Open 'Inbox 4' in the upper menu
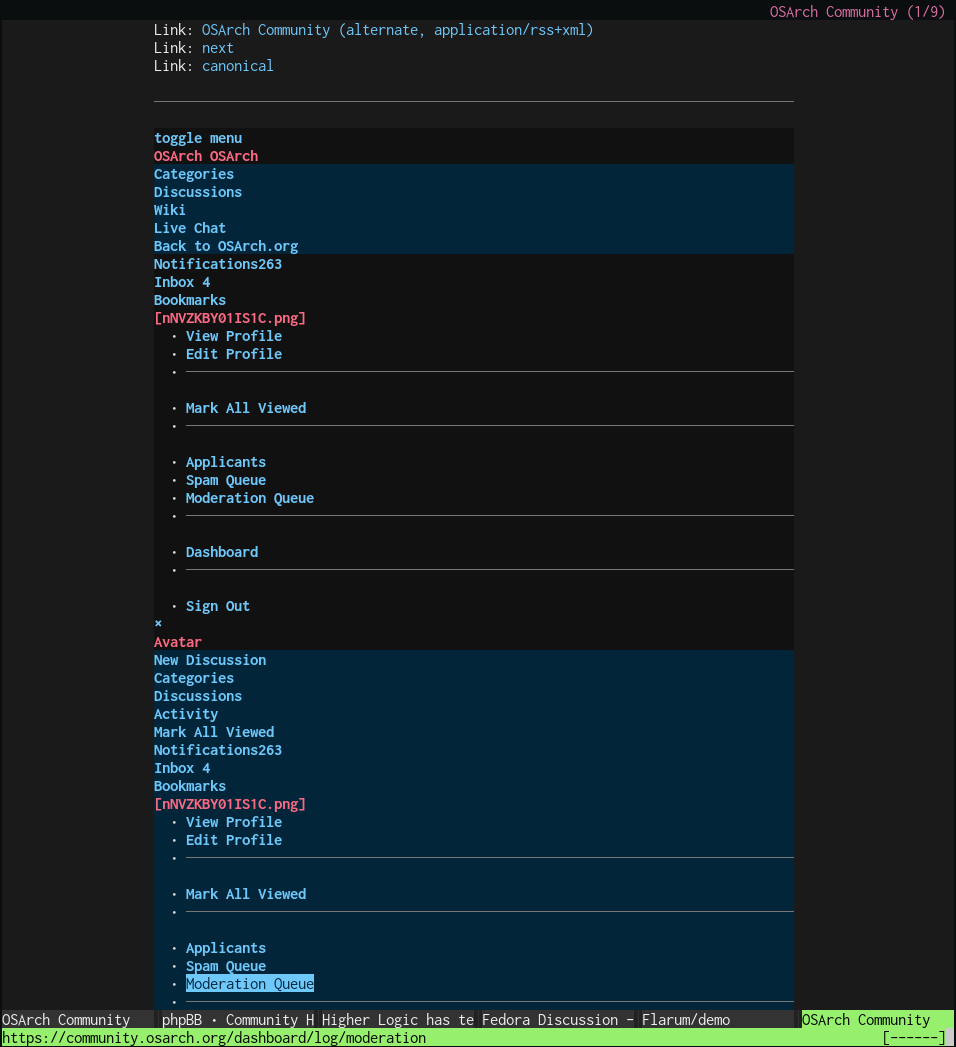 point(182,282)
